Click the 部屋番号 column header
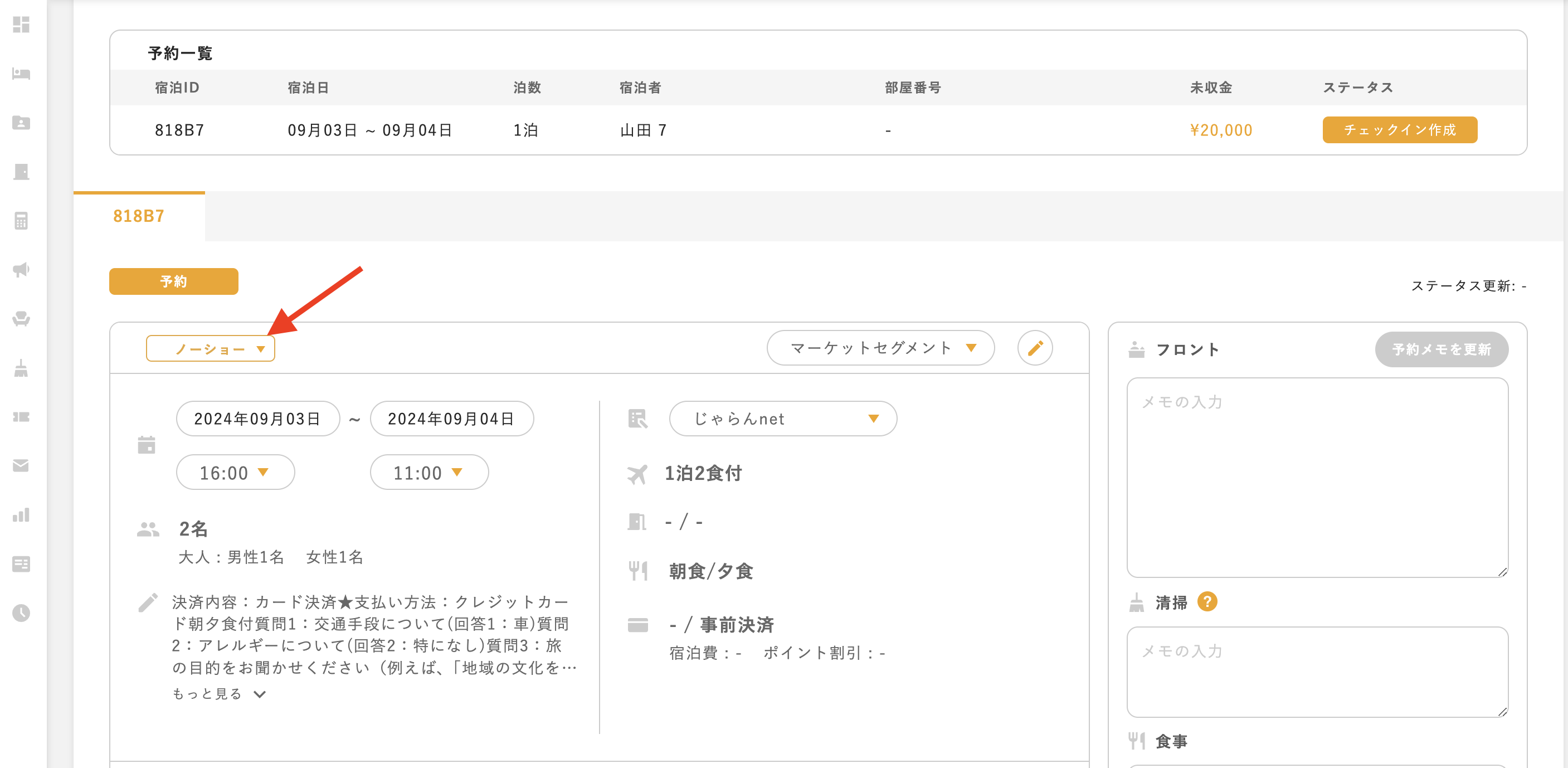The image size is (1568, 768). tap(913, 88)
